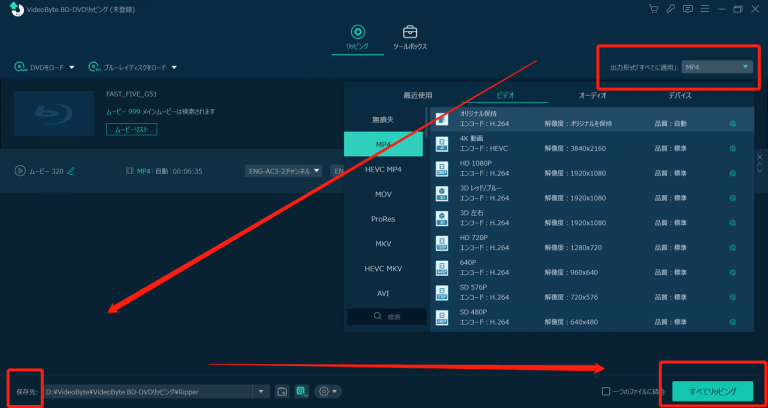Open the settings gear dropdown in bottom bar
Image resolution: width=768 pixels, height=408 pixels.
click(x=327, y=391)
